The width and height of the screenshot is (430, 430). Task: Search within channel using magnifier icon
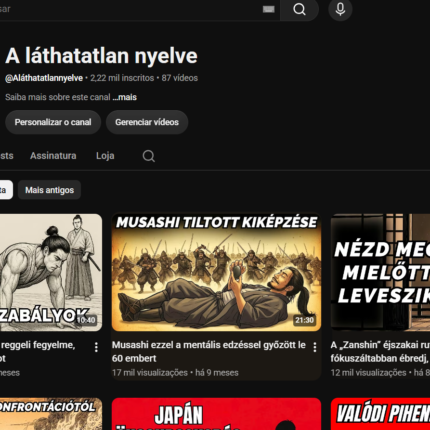[x=149, y=156]
